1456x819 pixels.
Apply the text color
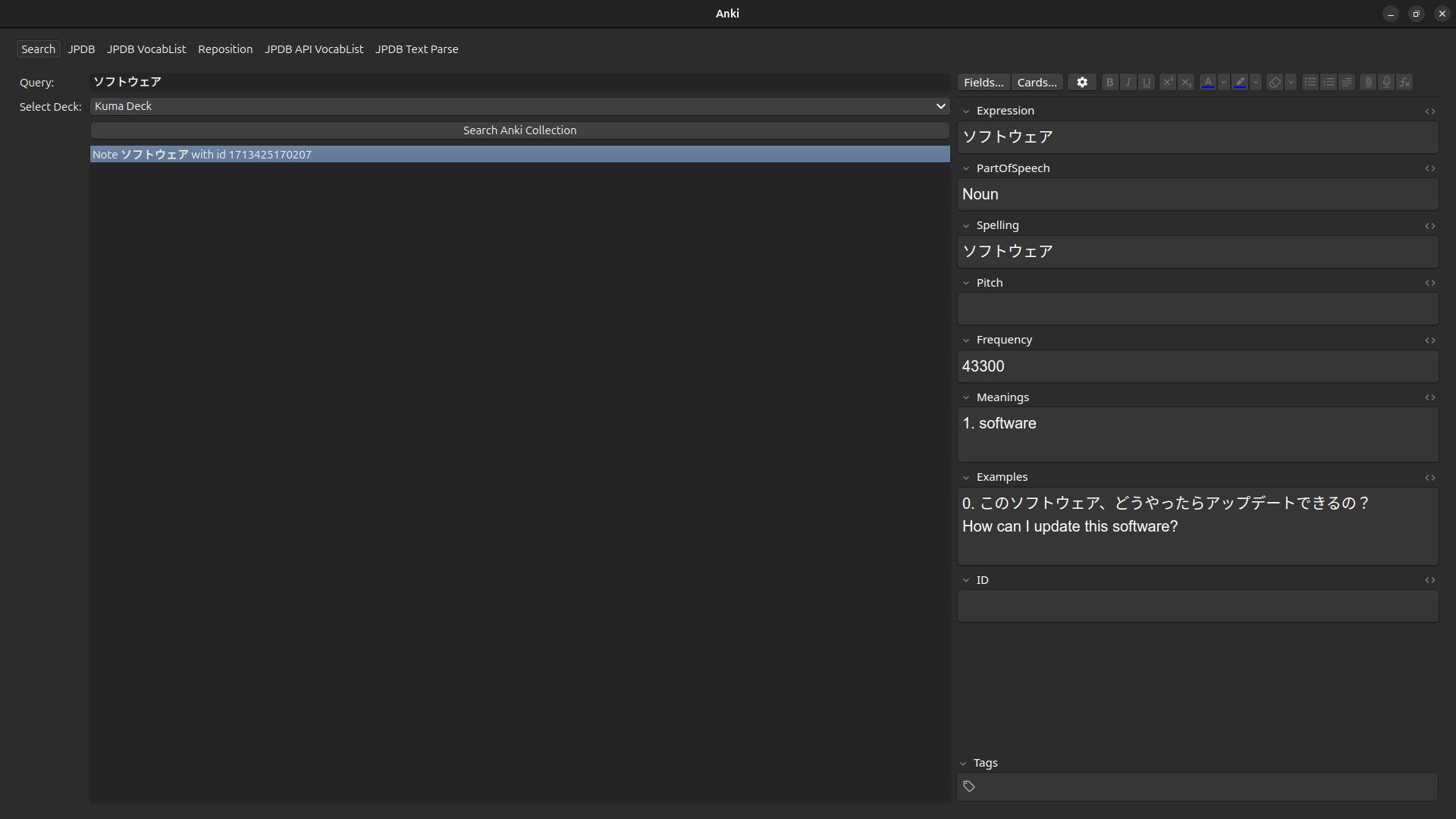pos(1208,82)
